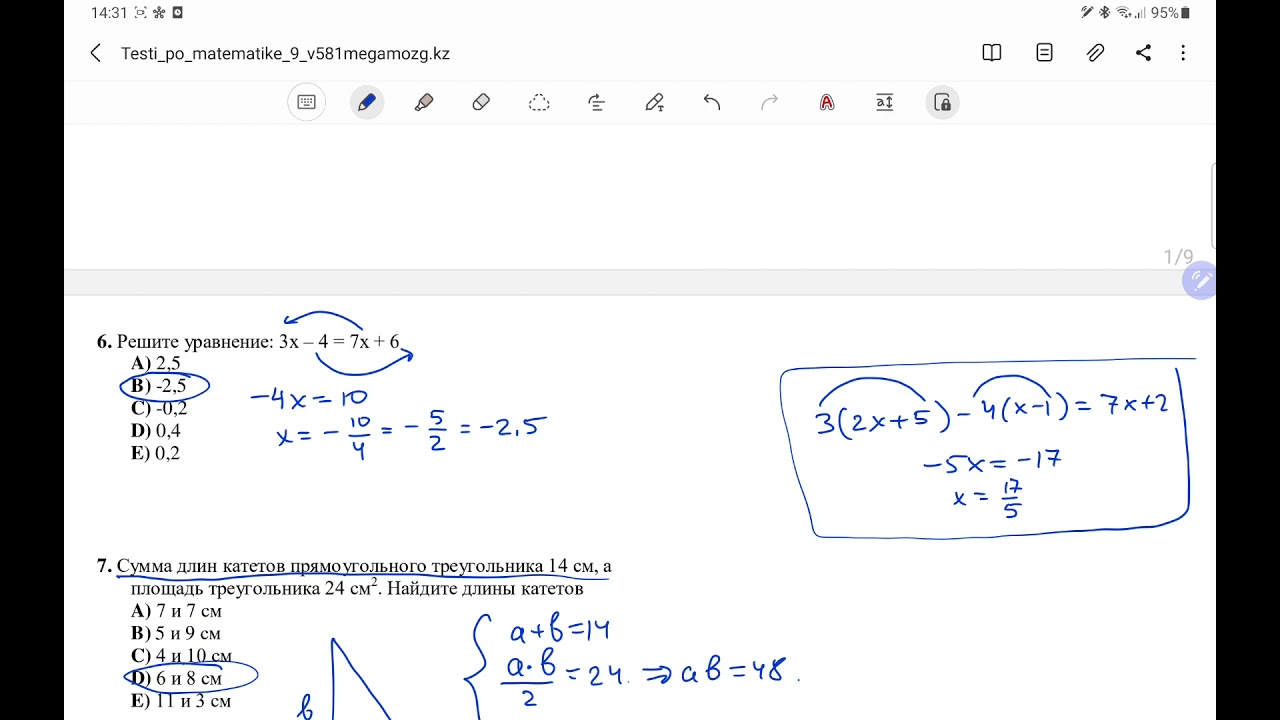Viewport: 1280px width, 720px height.
Task: Tap answer option E) 11 и 3 см
Action: 180,701
